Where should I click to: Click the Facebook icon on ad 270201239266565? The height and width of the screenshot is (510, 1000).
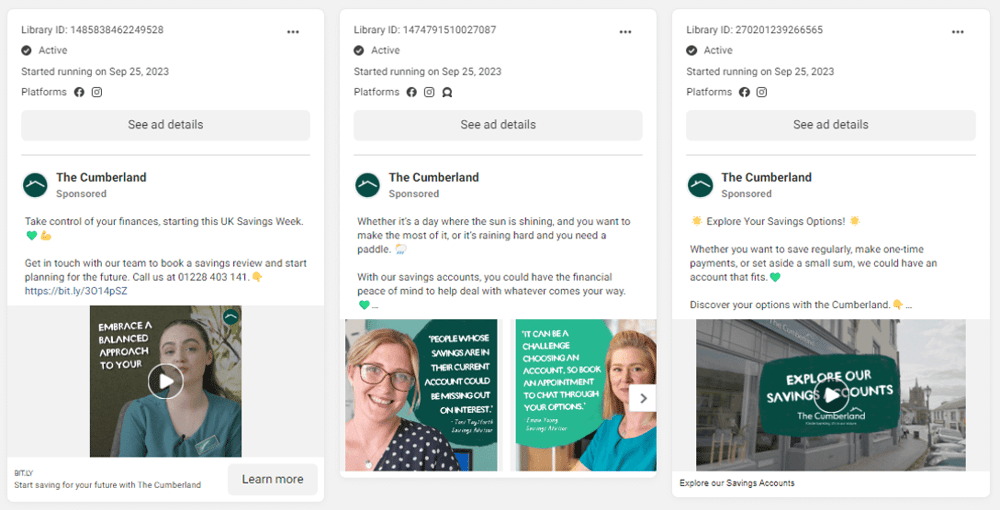(744, 92)
